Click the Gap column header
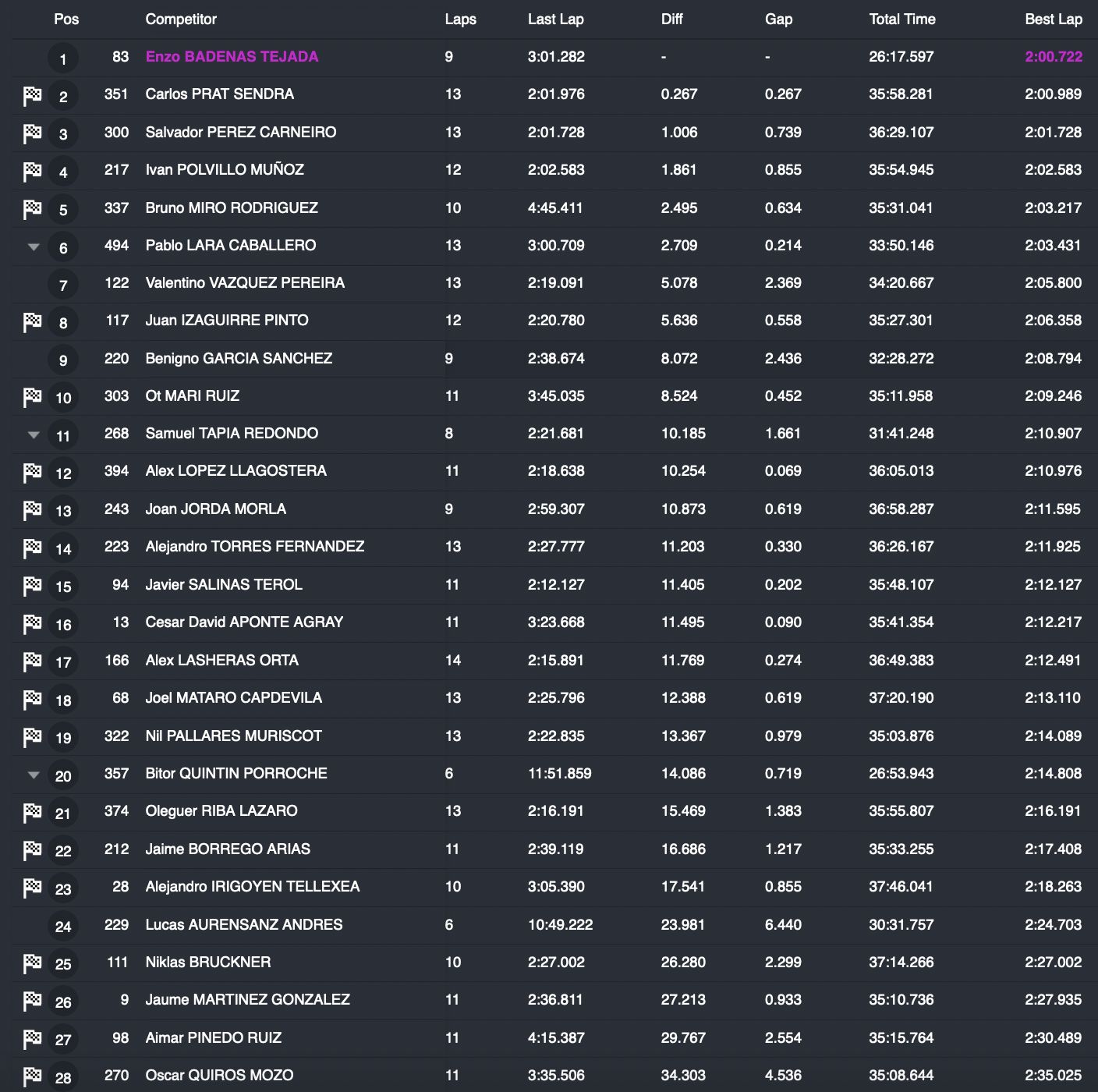Viewport: 1098px width, 1092px height. [778, 19]
